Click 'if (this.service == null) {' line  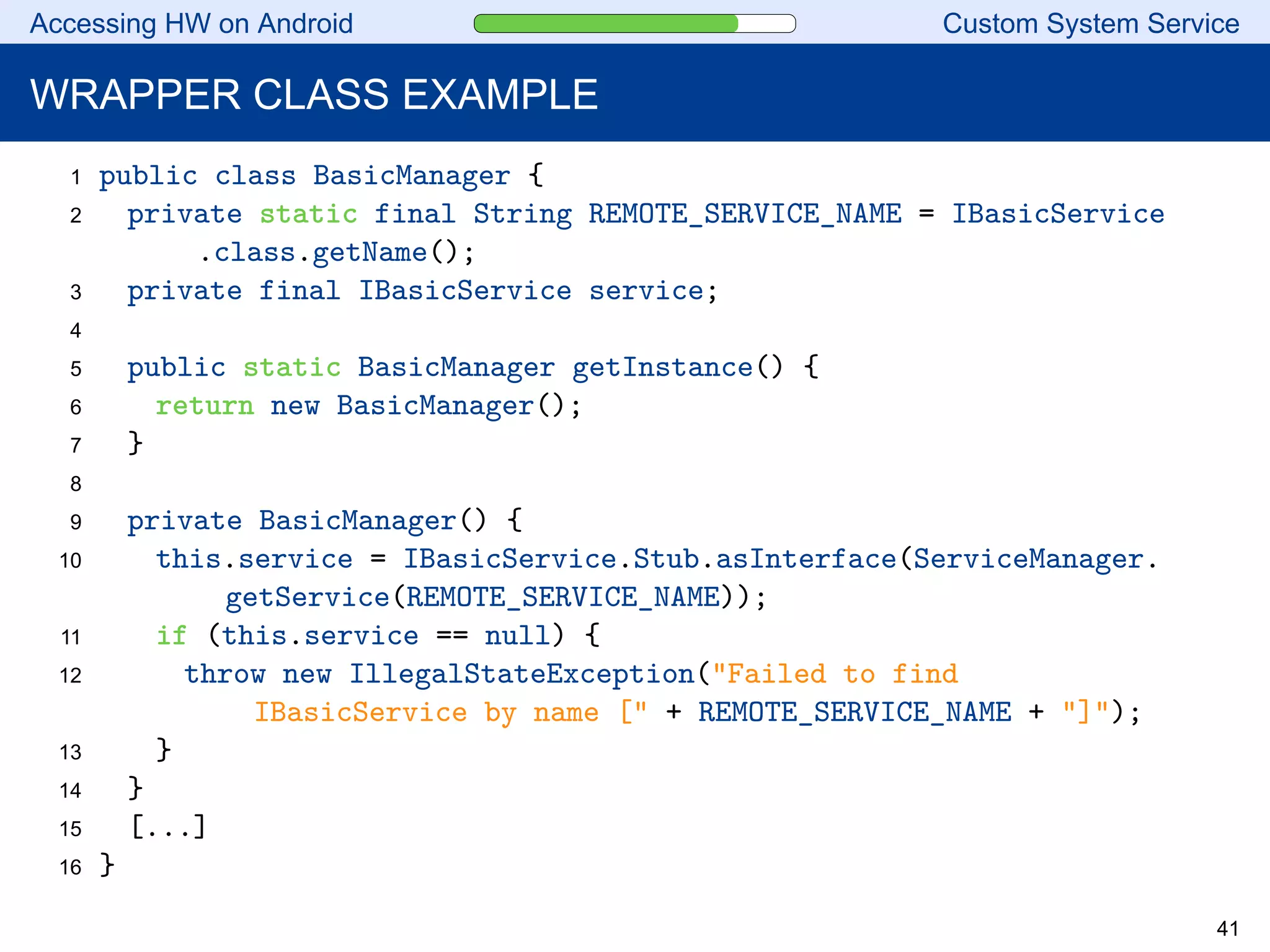pyautogui.click(x=378, y=637)
